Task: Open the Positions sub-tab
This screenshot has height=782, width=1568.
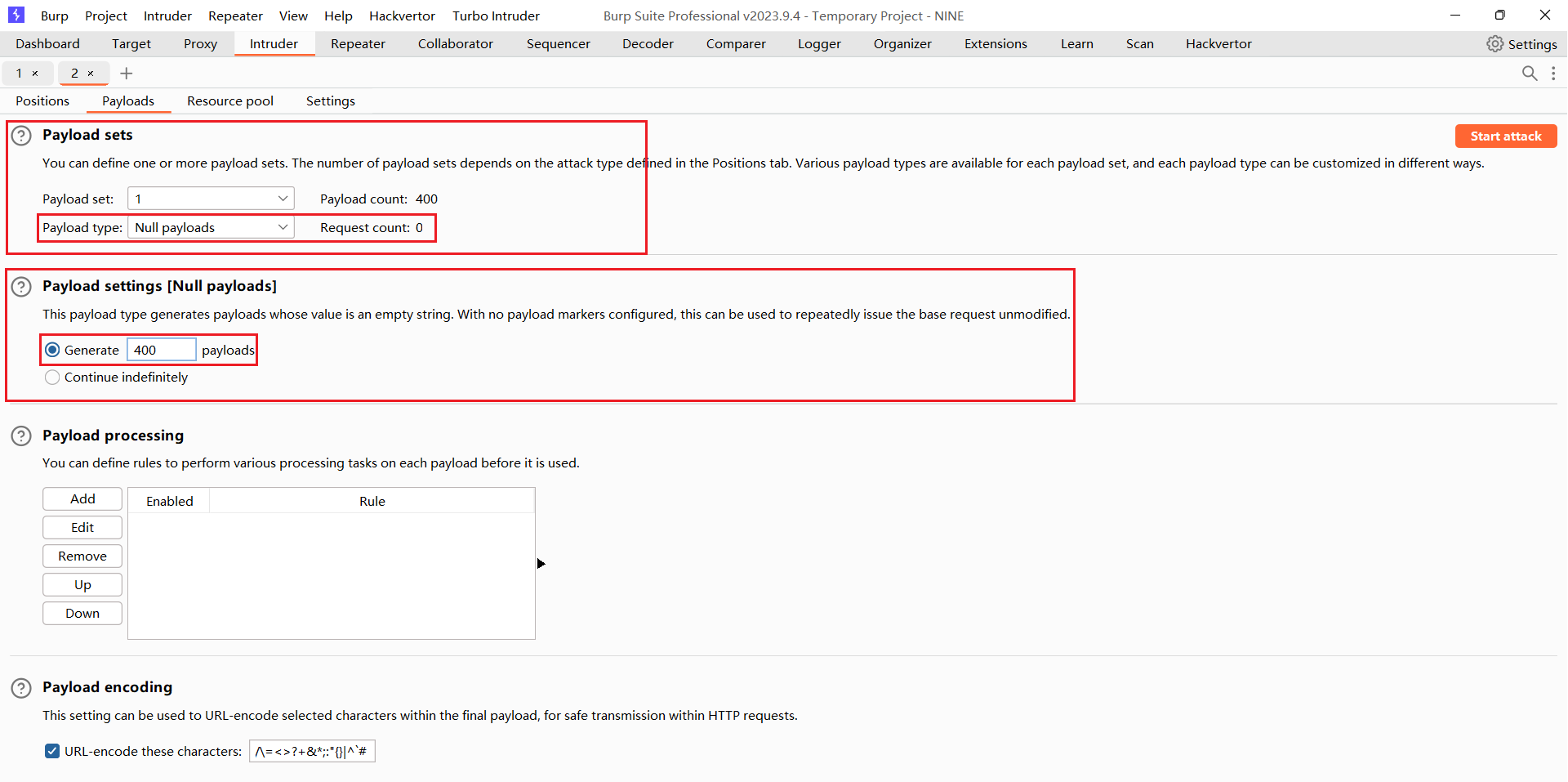Action: point(42,101)
